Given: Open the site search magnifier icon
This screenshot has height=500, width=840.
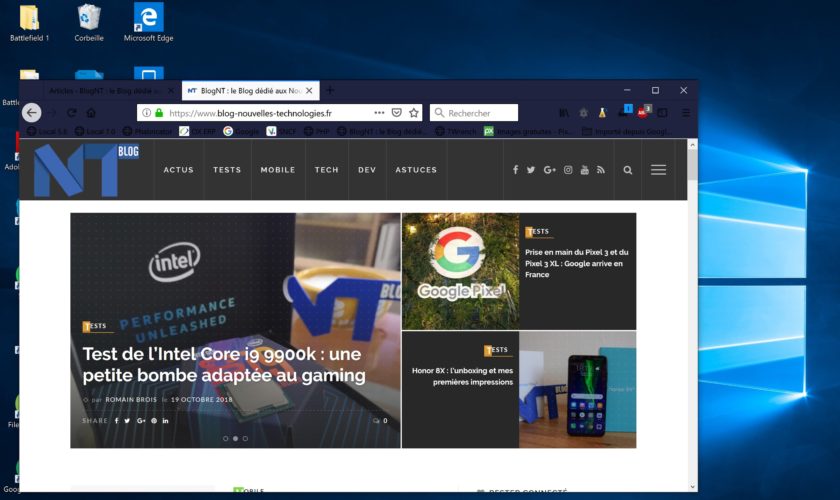Looking at the screenshot, I should tap(628, 170).
